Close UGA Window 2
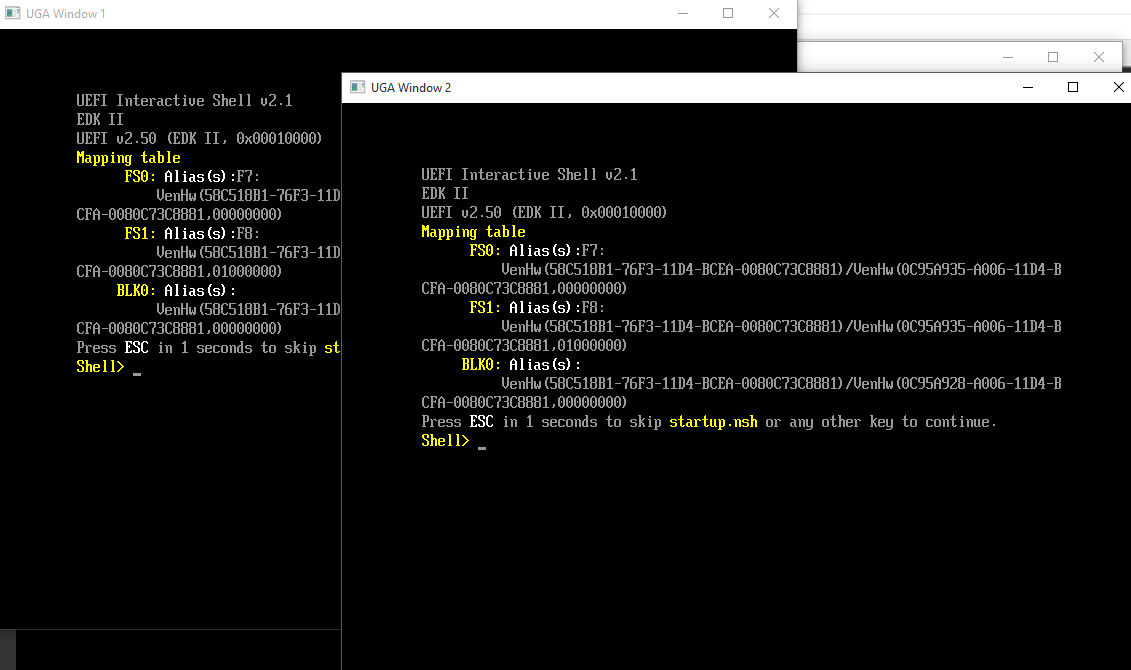 point(1117,87)
